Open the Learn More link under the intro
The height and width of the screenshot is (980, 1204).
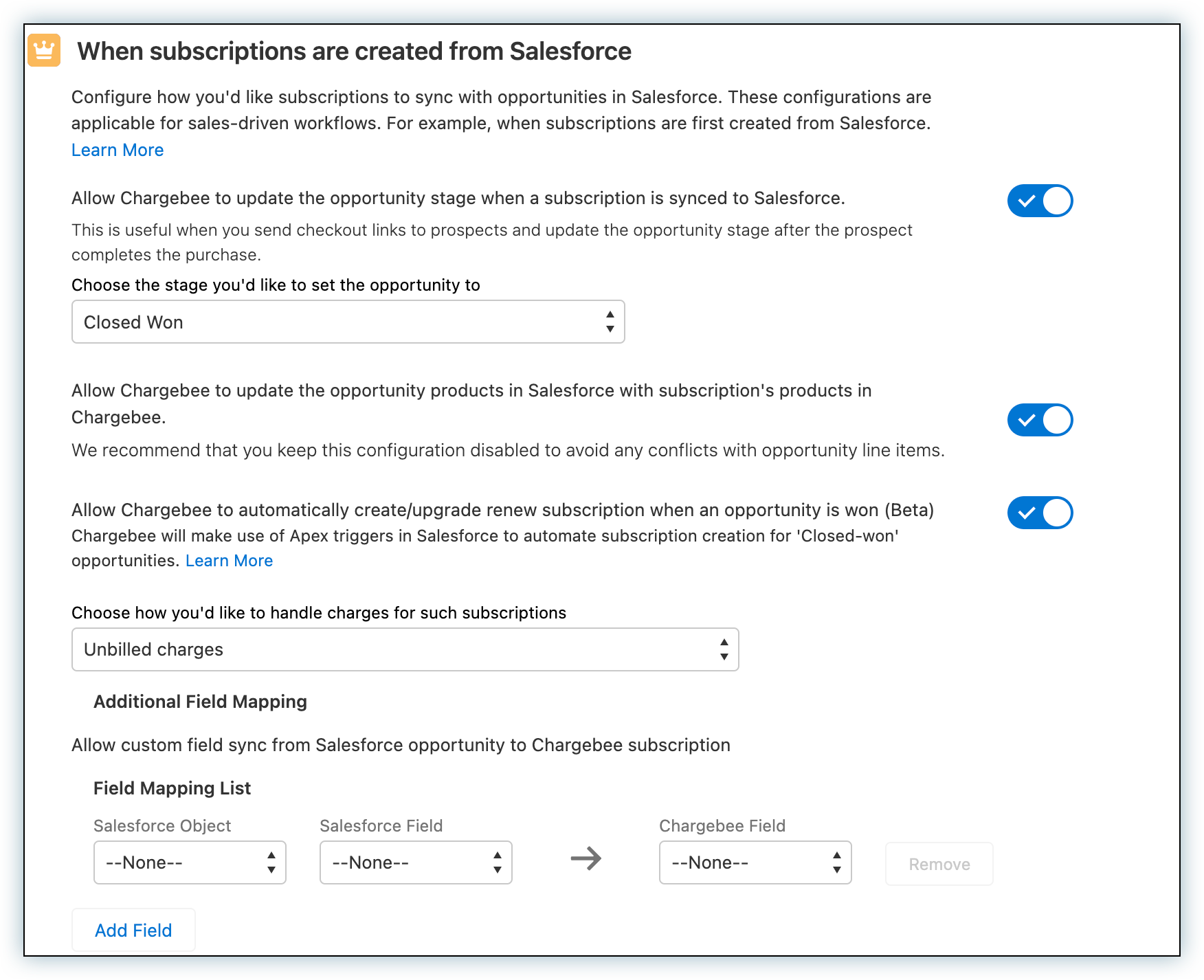(x=118, y=150)
